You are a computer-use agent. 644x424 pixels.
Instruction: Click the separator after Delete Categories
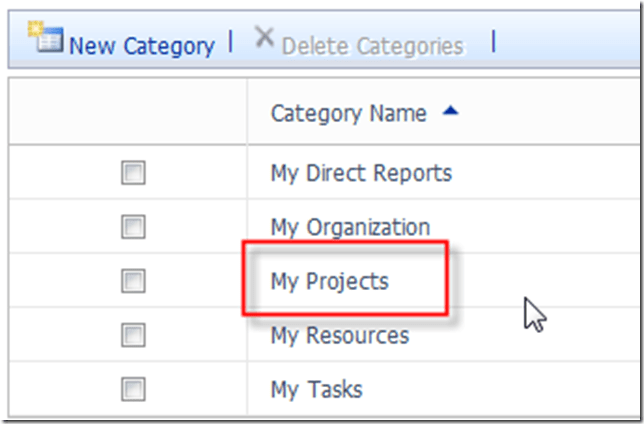(493, 42)
